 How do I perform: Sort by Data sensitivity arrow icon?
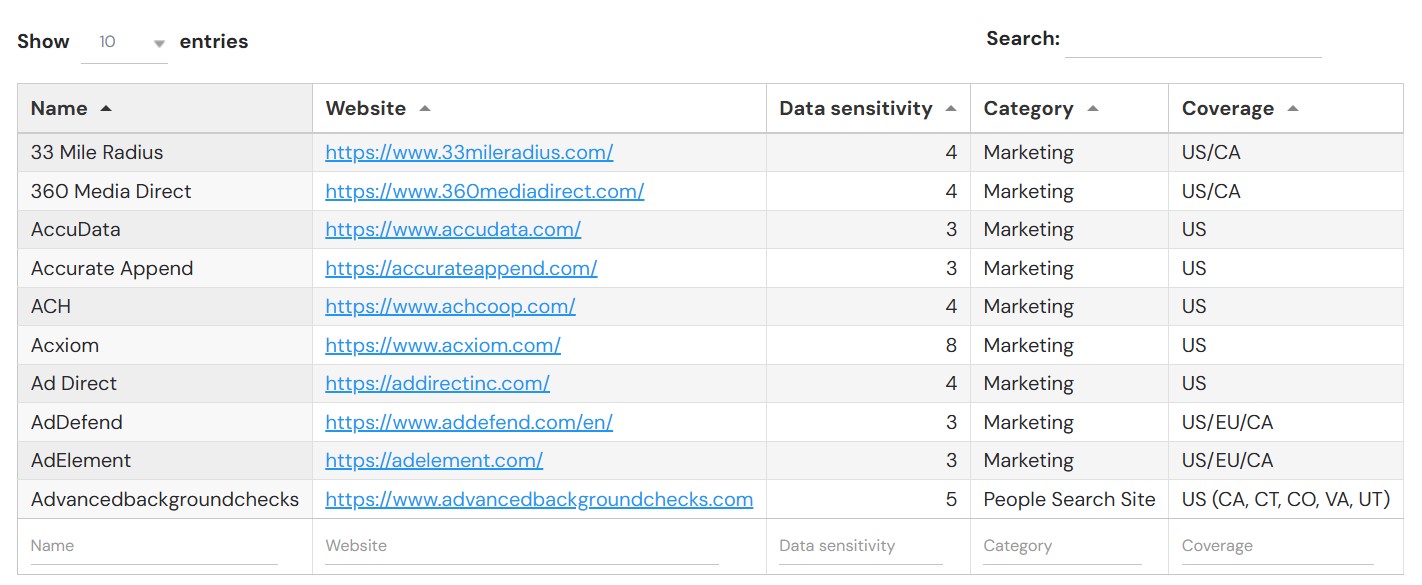(951, 108)
